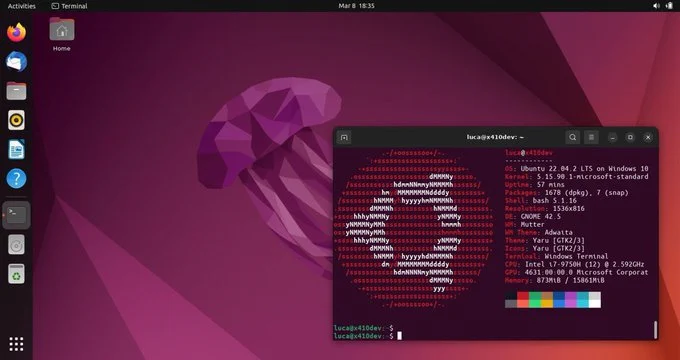Open LibreOffice Writer from the dock

pos(16,149)
